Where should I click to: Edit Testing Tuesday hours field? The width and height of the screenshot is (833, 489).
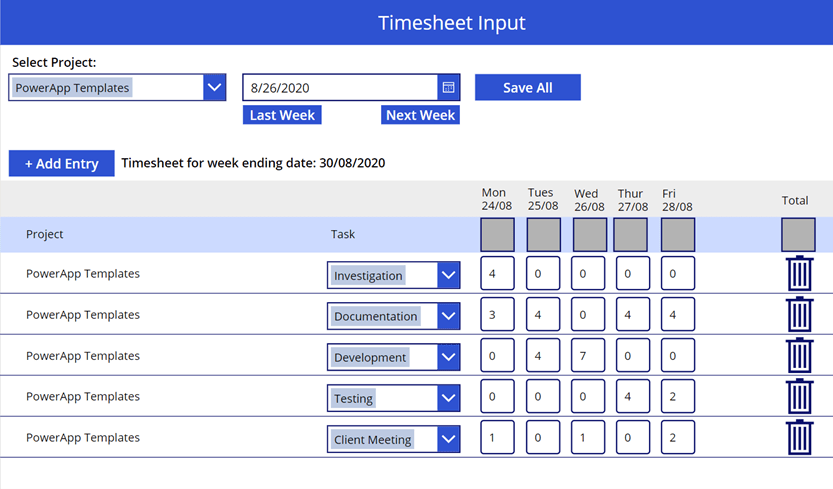[543, 396]
